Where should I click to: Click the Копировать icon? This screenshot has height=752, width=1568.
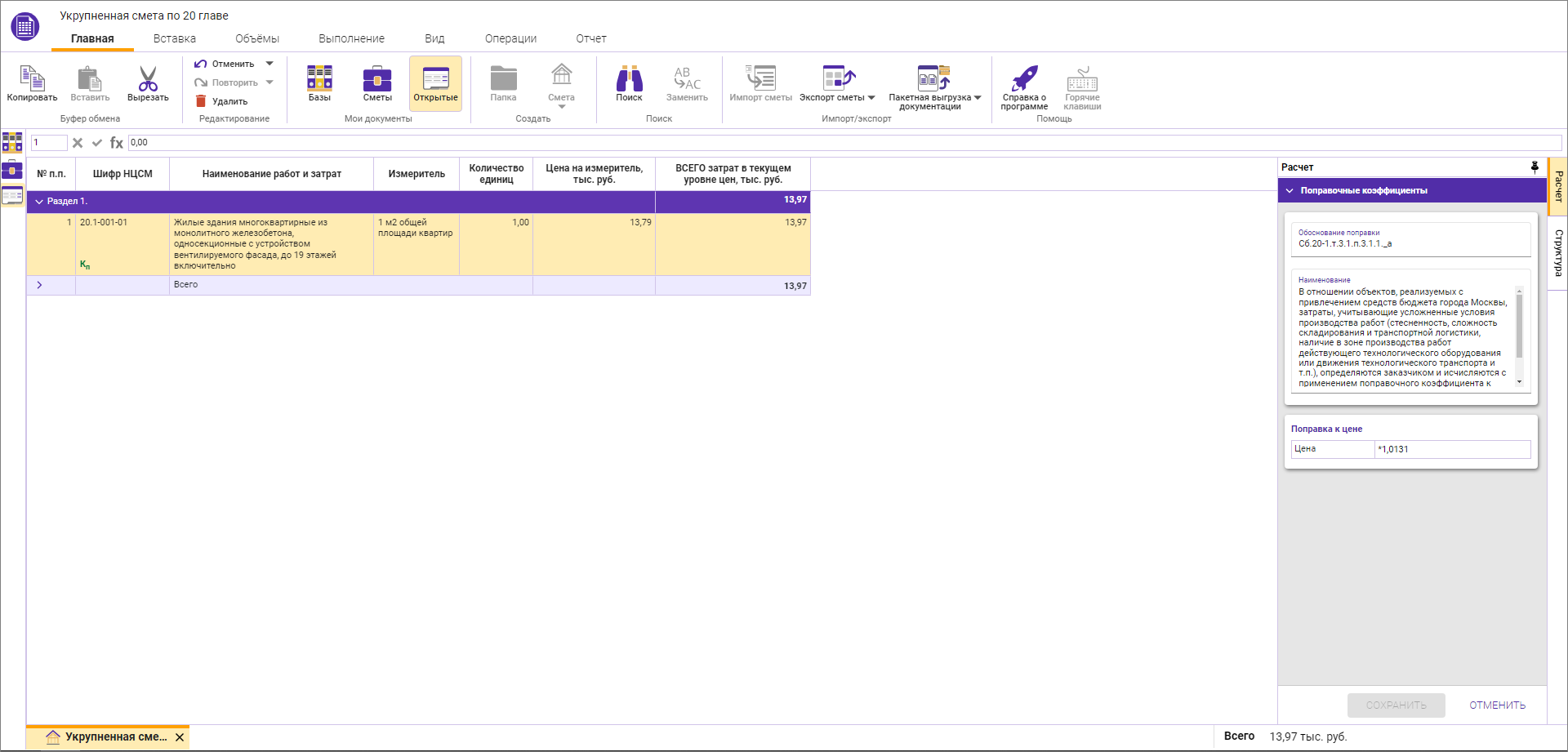[x=32, y=79]
